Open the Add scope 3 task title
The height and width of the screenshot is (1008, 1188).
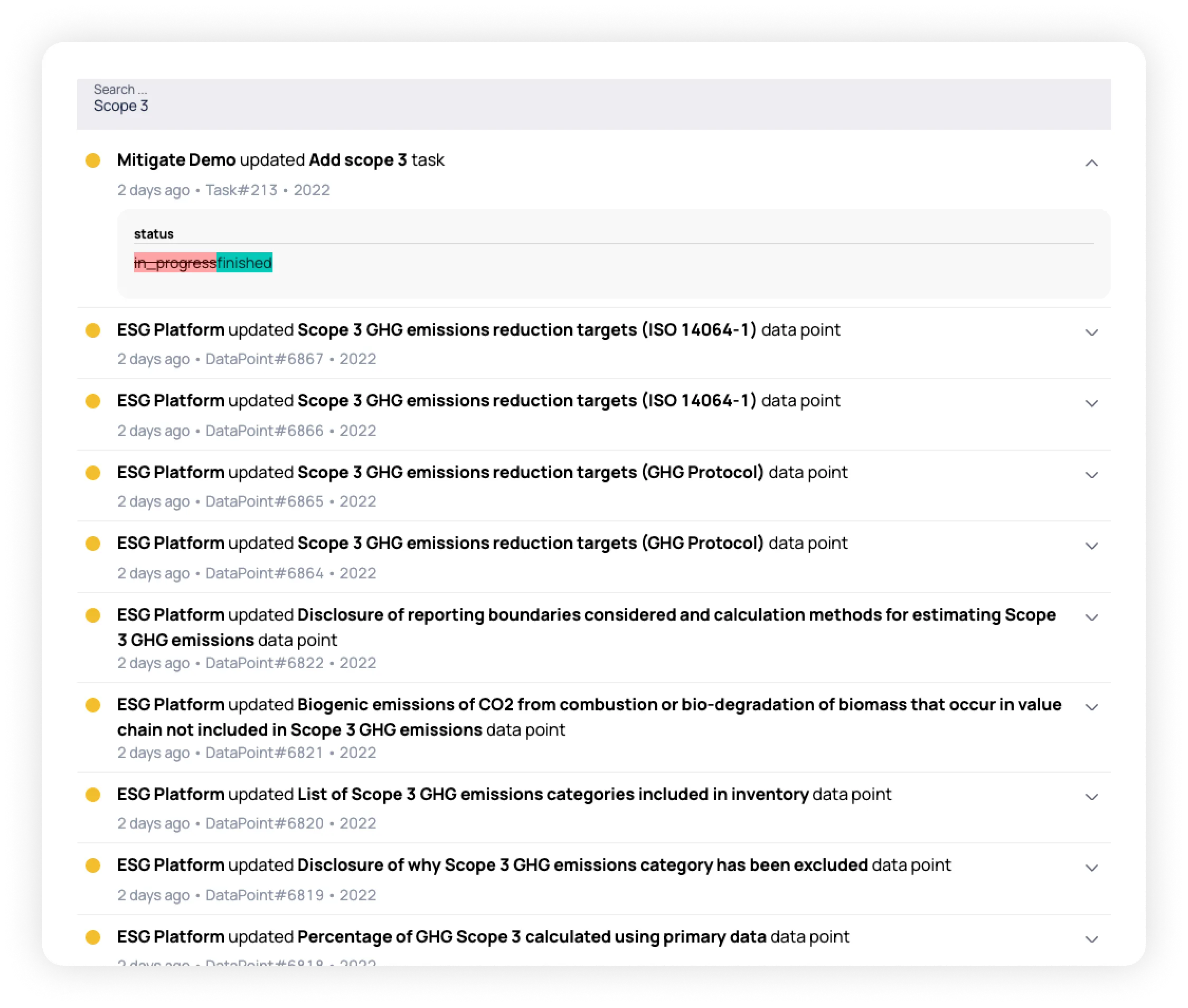coord(358,160)
